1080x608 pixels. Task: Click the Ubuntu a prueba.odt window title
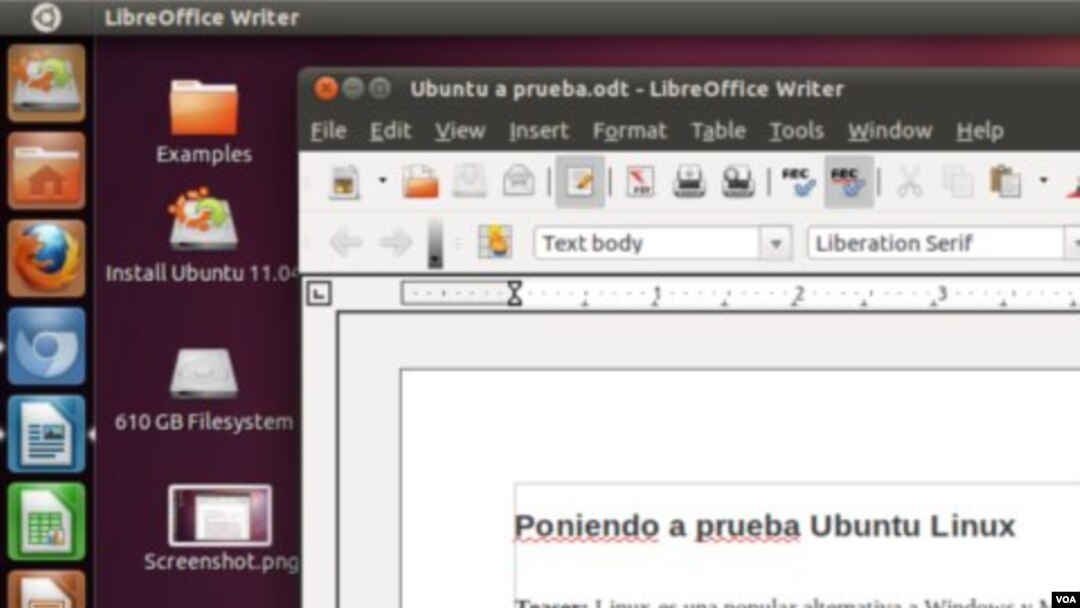coord(627,90)
